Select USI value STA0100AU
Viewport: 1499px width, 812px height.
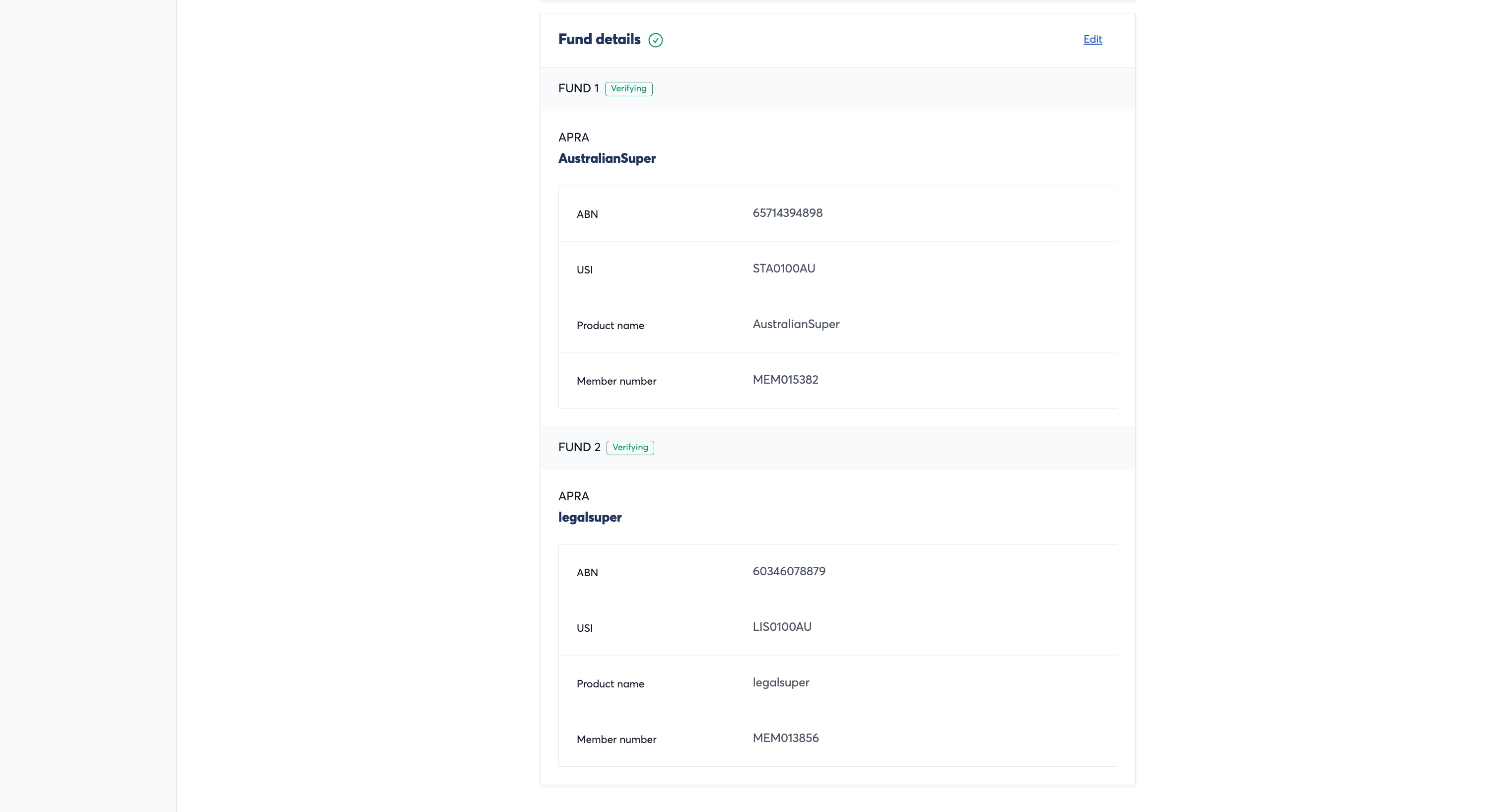pyautogui.click(x=784, y=269)
